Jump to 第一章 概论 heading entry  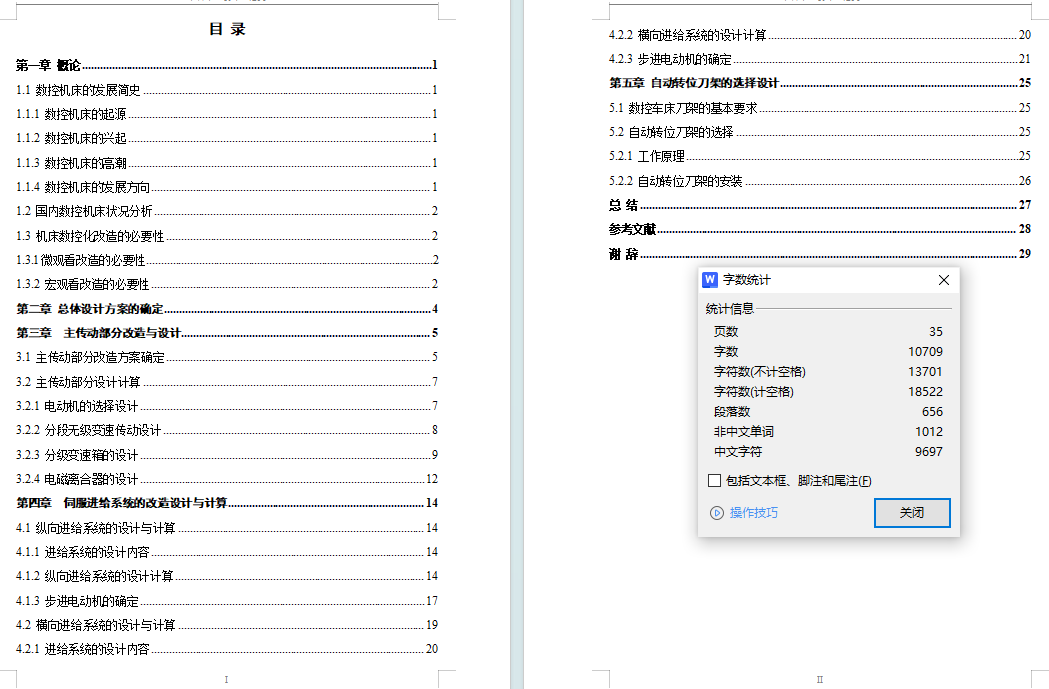pos(48,65)
